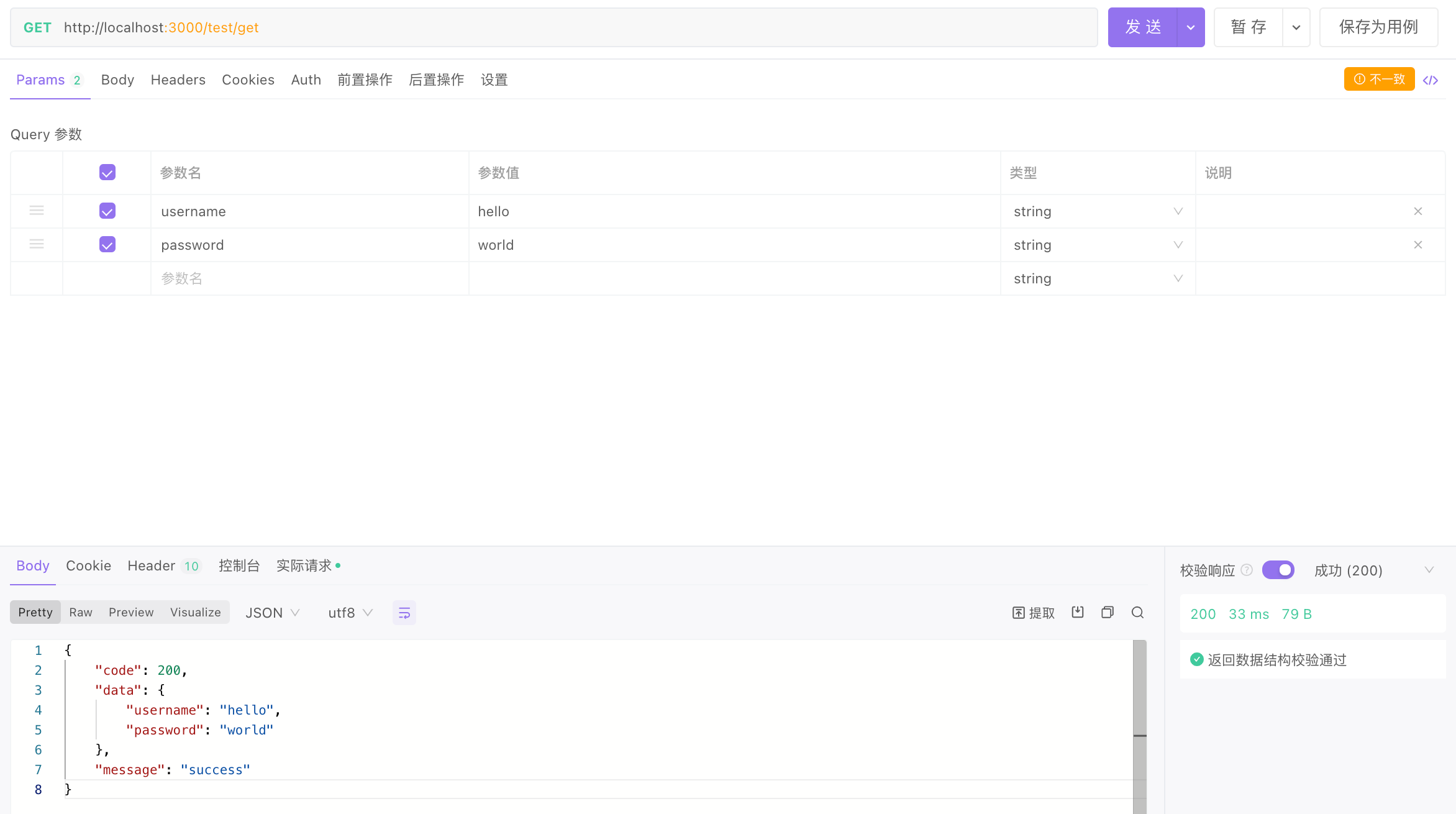The image size is (1456, 814).
Task: Open type dropdown for empty parameter row
Action: [1098, 278]
